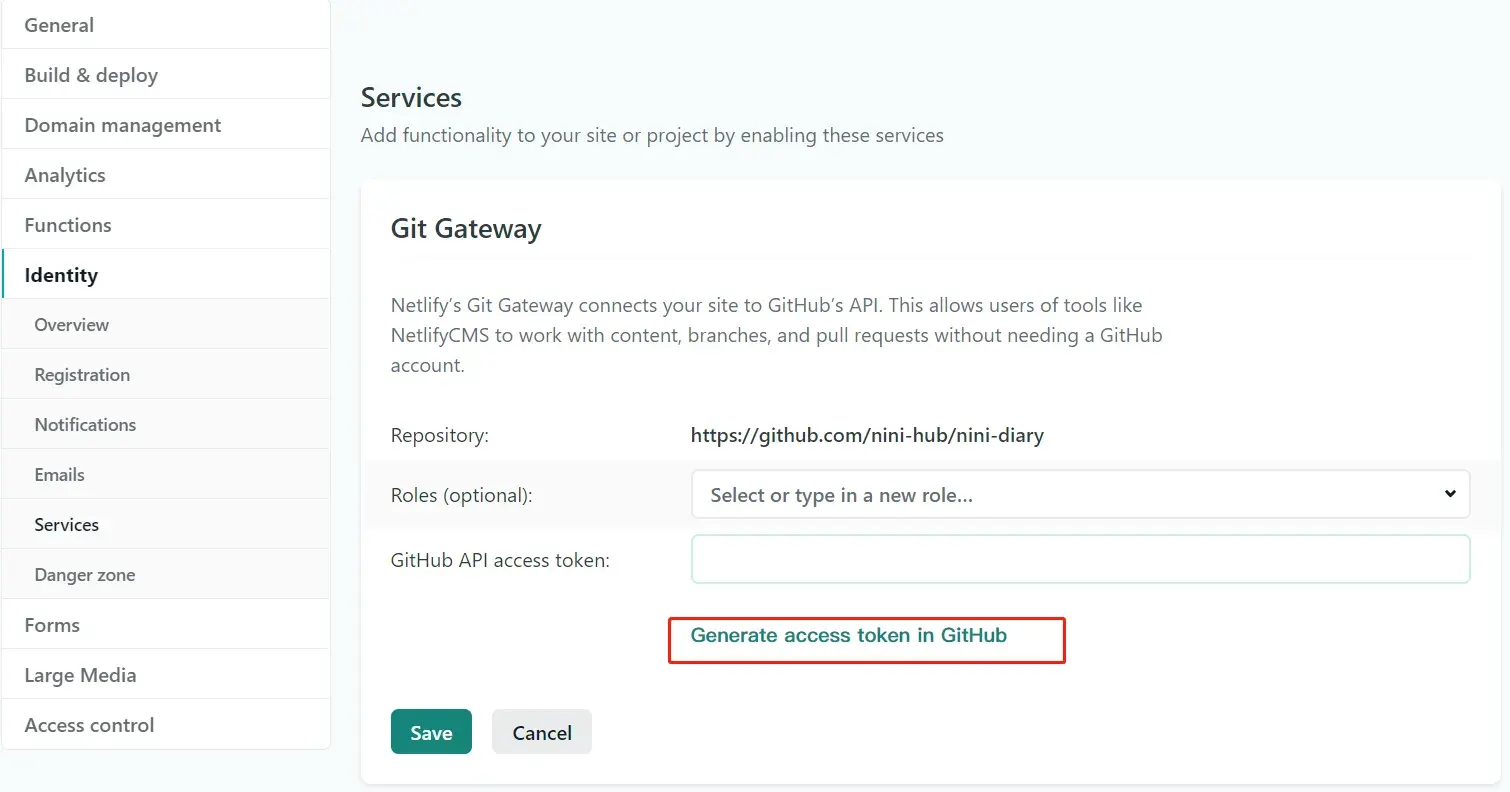Open Notifications under Identity
1510x792 pixels.
point(165,425)
